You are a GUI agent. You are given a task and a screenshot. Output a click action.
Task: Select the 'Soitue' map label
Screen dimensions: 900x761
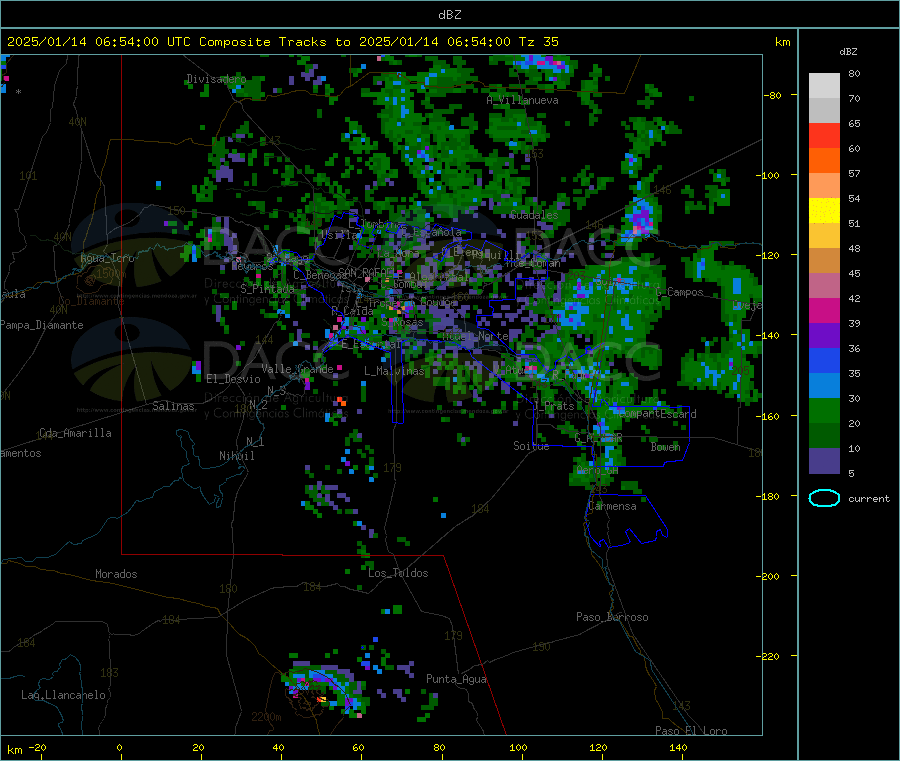(531, 446)
